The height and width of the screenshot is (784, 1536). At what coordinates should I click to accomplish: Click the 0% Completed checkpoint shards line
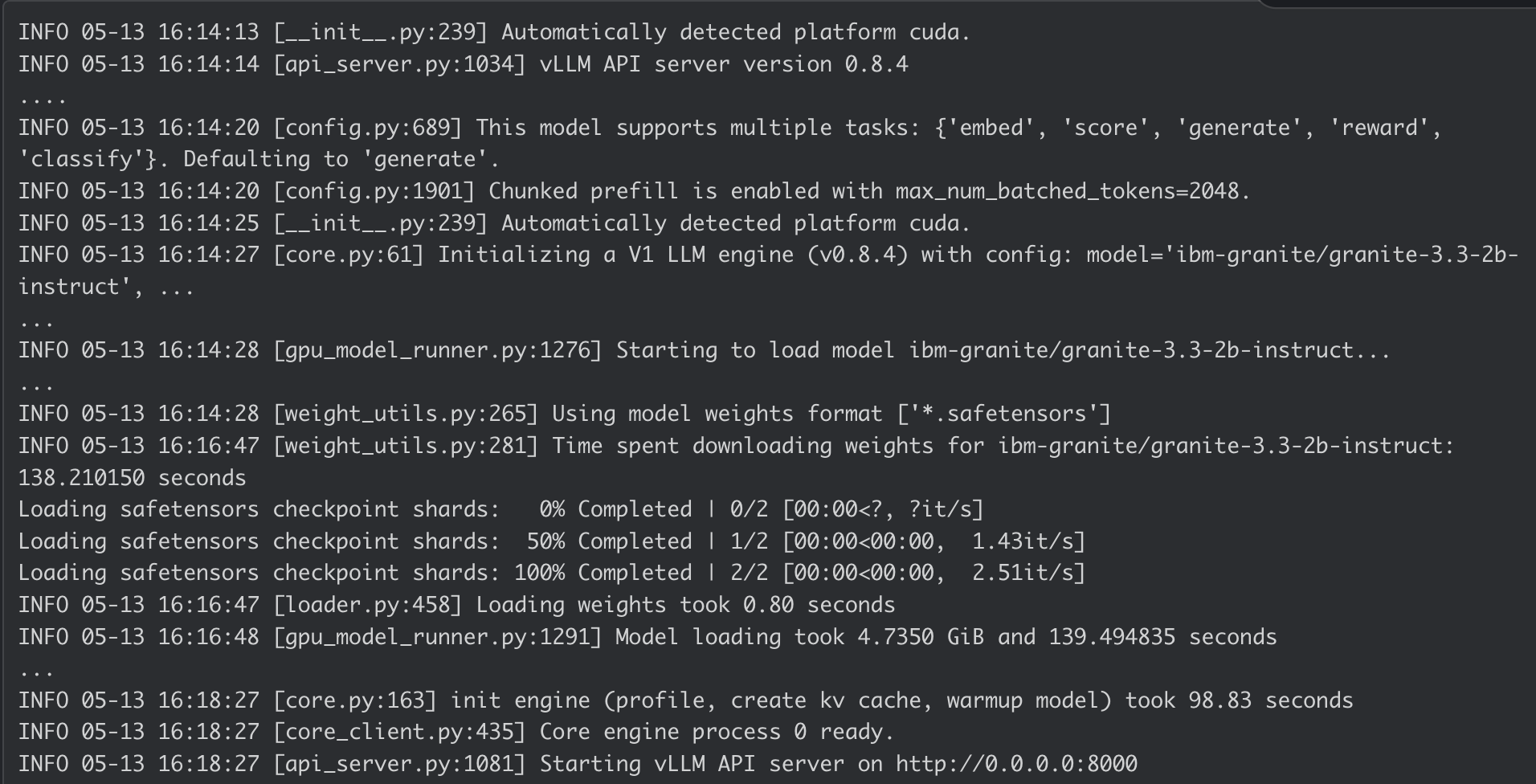500,509
